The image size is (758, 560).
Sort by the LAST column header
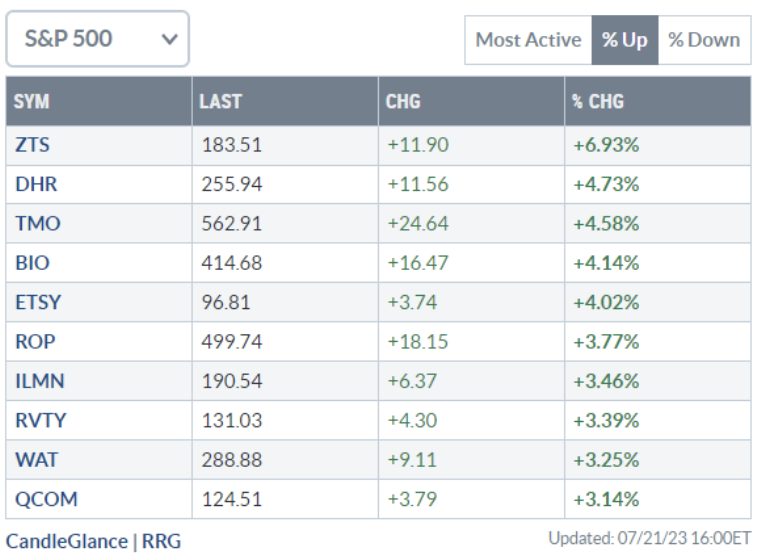coord(220,101)
